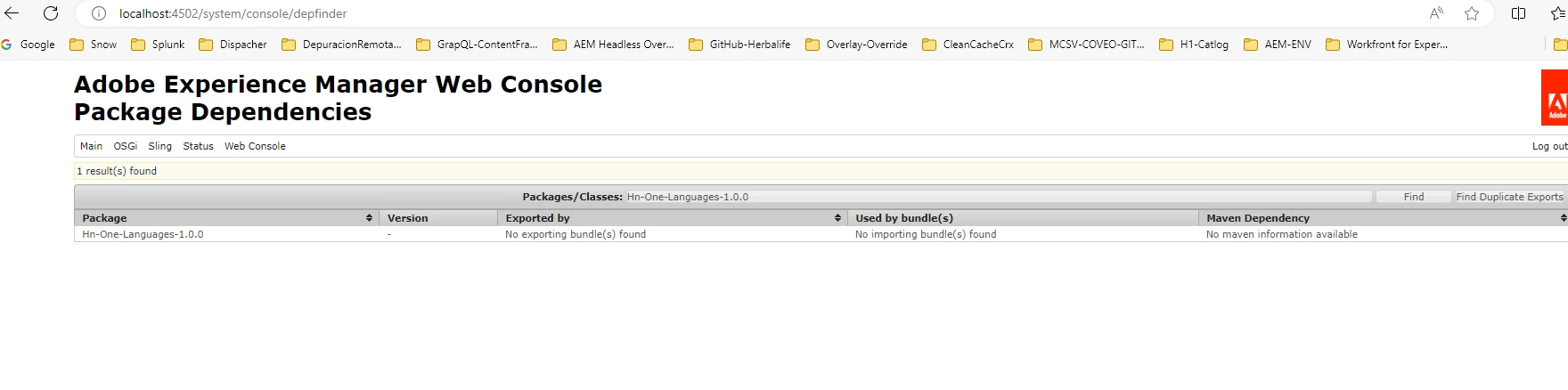Screen dimensions: 1568x390
Task: Open the Google bookmark
Action: [29, 45]
